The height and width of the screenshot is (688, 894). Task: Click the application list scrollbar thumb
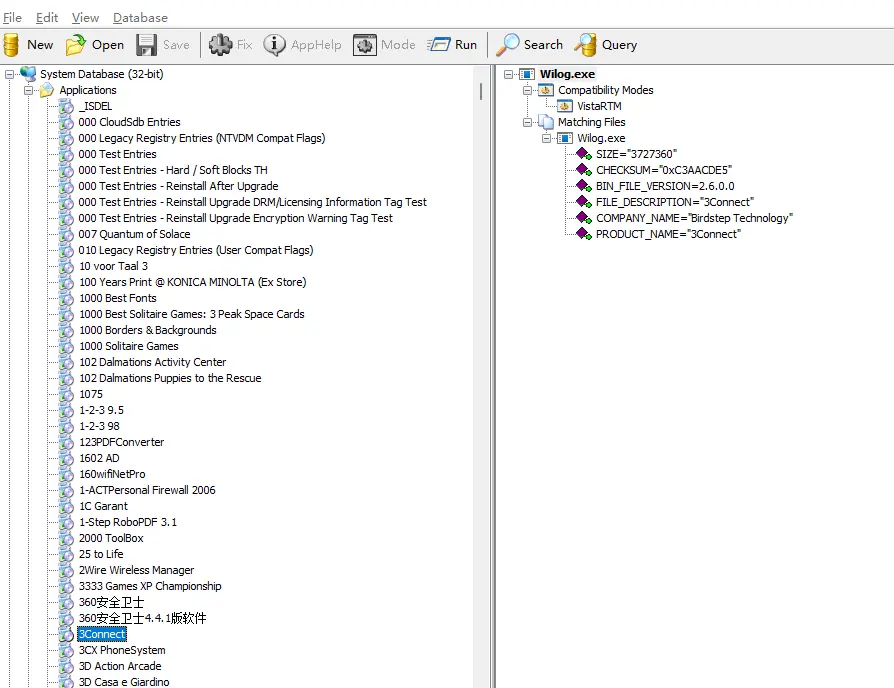[481, 91]
